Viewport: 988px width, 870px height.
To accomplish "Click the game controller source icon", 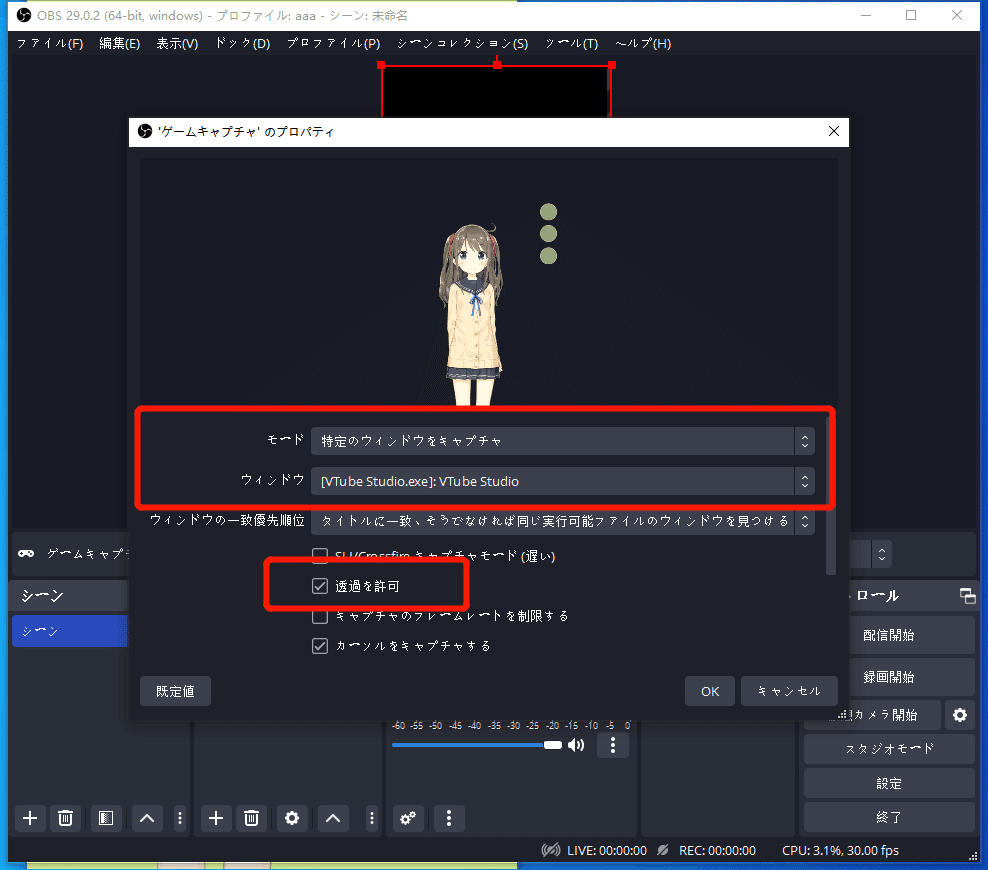I will (26, 554).
